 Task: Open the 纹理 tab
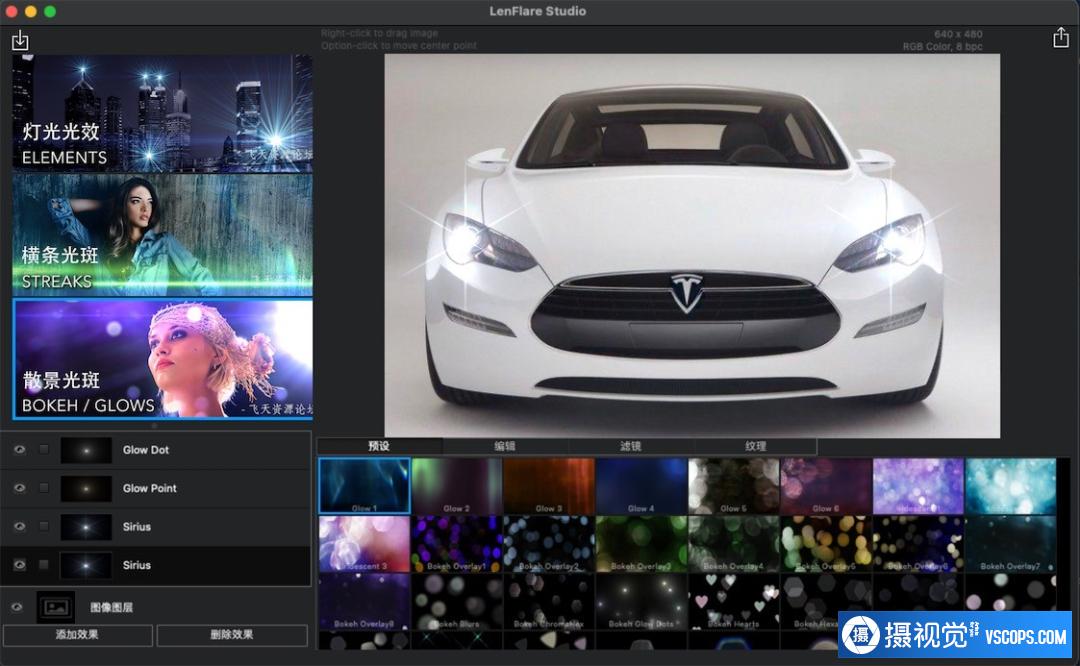coord(755,446)
